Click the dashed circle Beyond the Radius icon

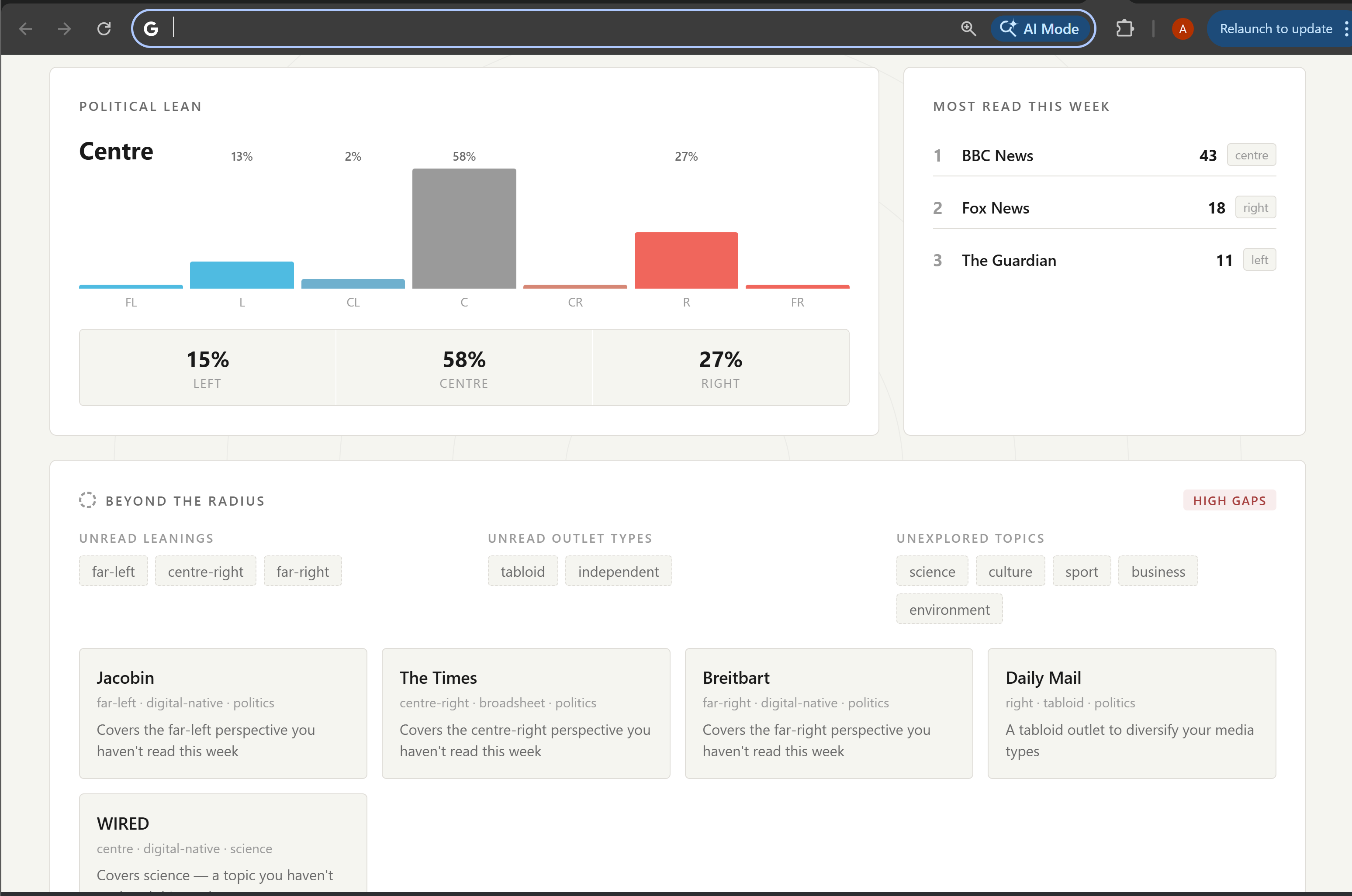click(x=87, y=500)
